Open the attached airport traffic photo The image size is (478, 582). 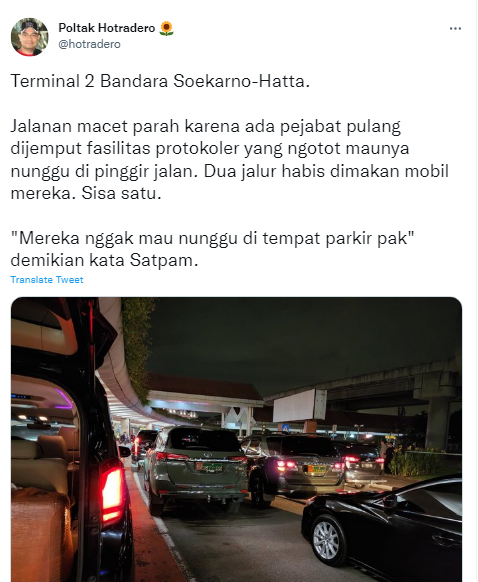pos(236,439)
